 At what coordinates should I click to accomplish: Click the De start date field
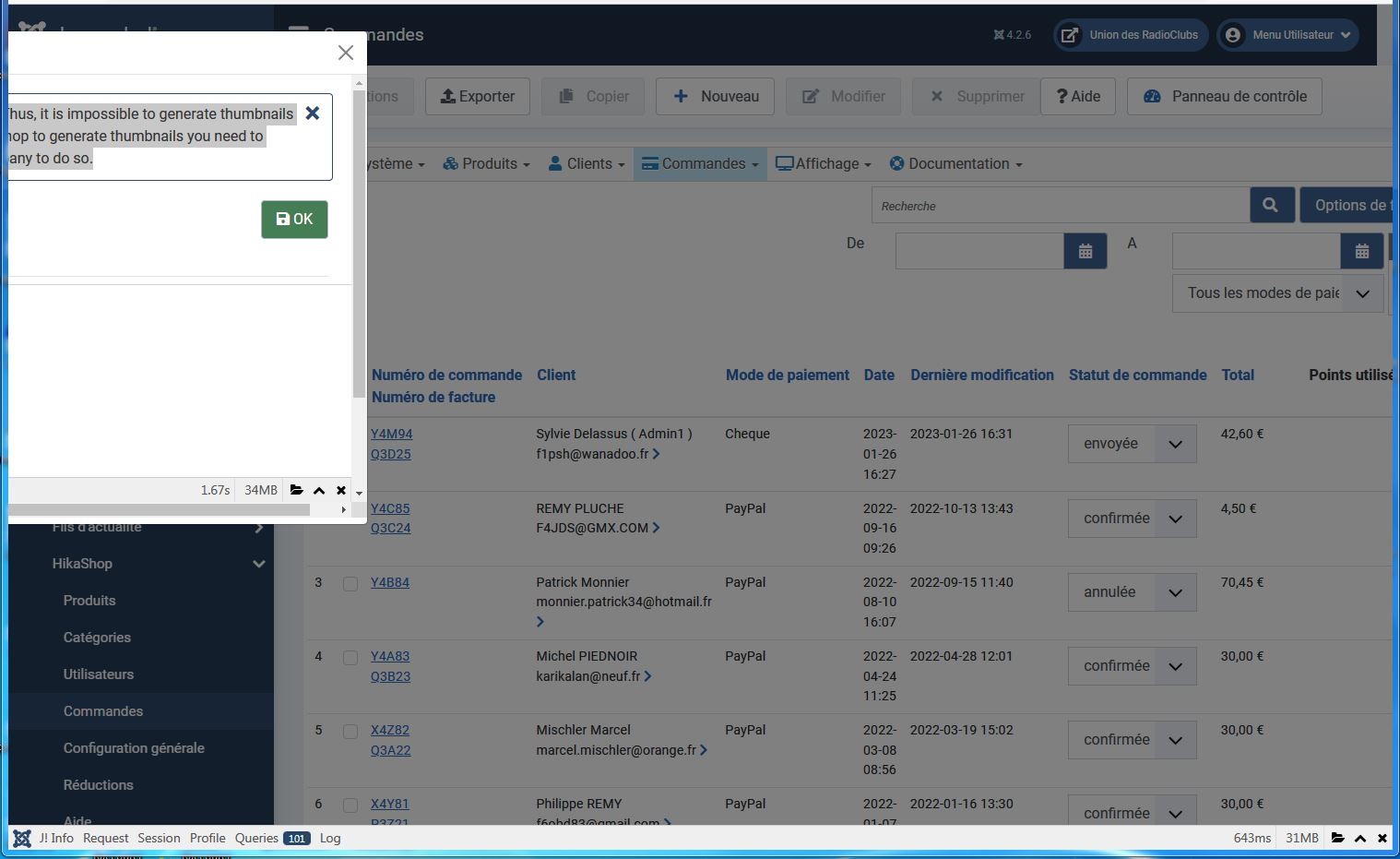point(979,251)
